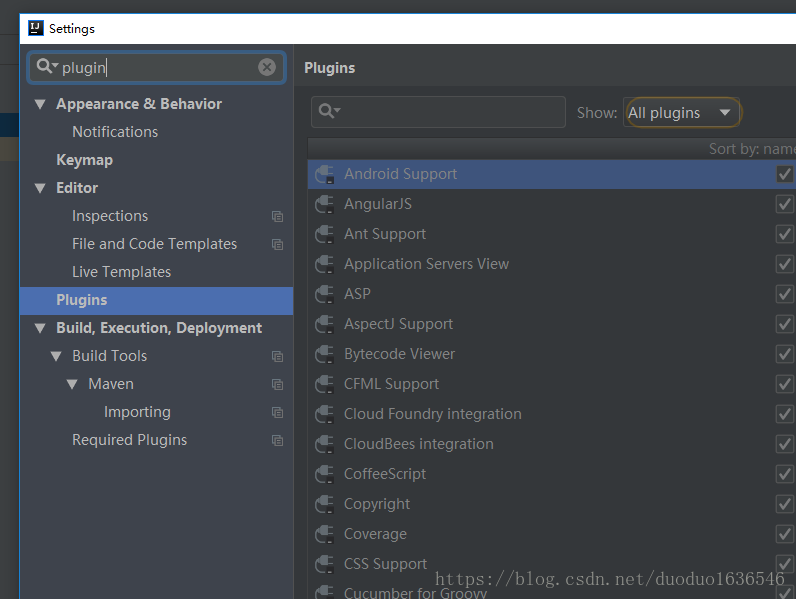796x599 pixels.
Task: Click inside the plugins search field
Action: 438,112
